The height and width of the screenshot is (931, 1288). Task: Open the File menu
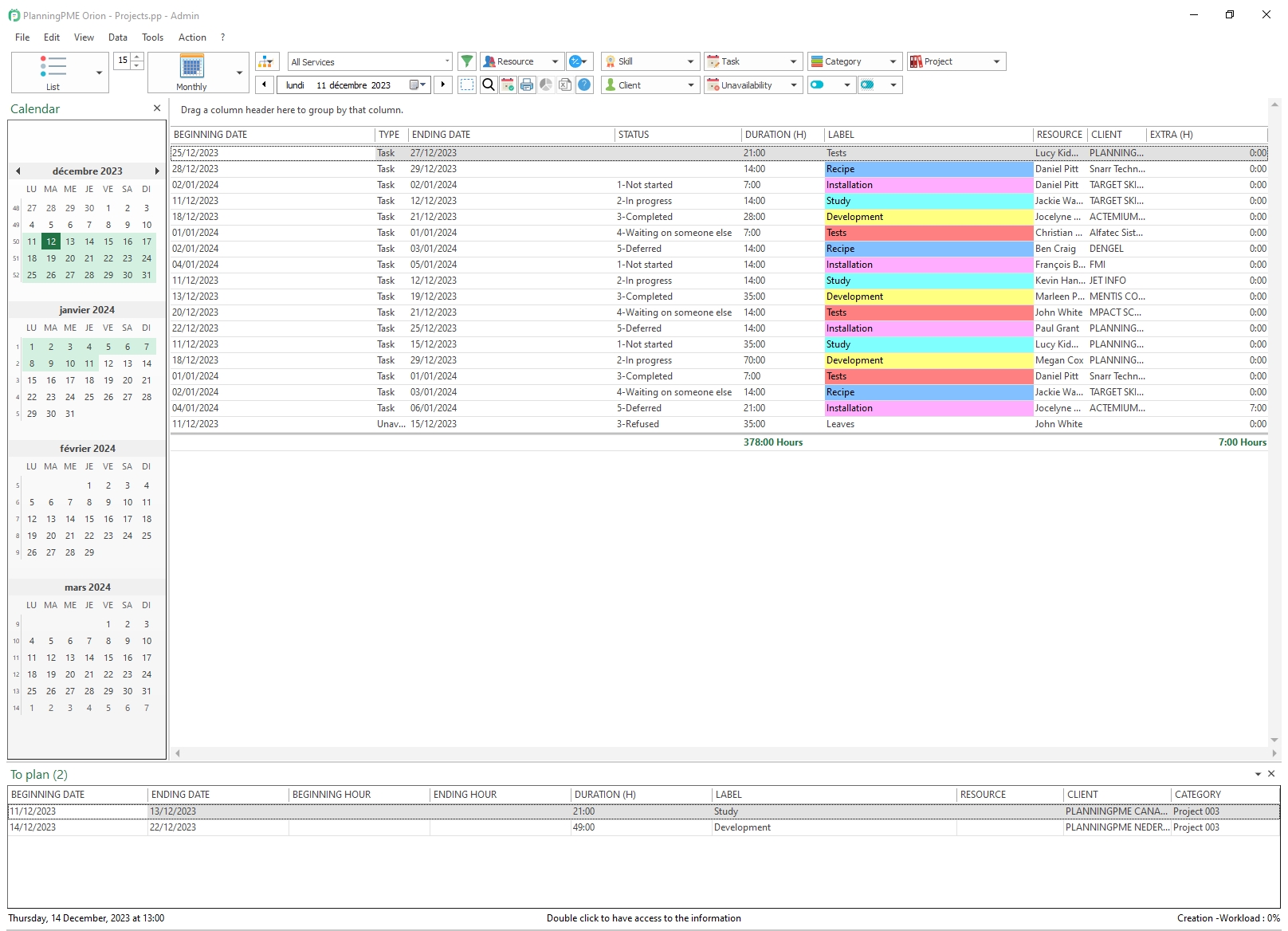click(22, 37)
